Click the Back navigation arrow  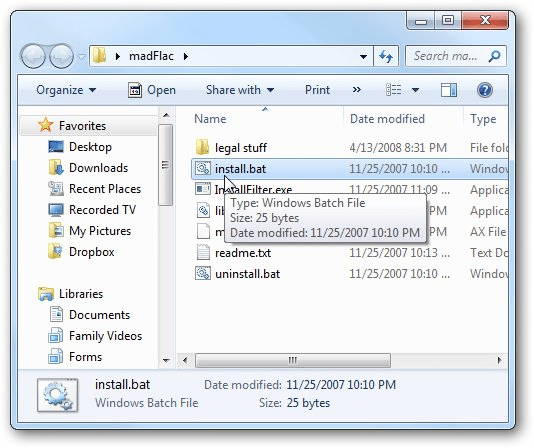pos(33,56)
